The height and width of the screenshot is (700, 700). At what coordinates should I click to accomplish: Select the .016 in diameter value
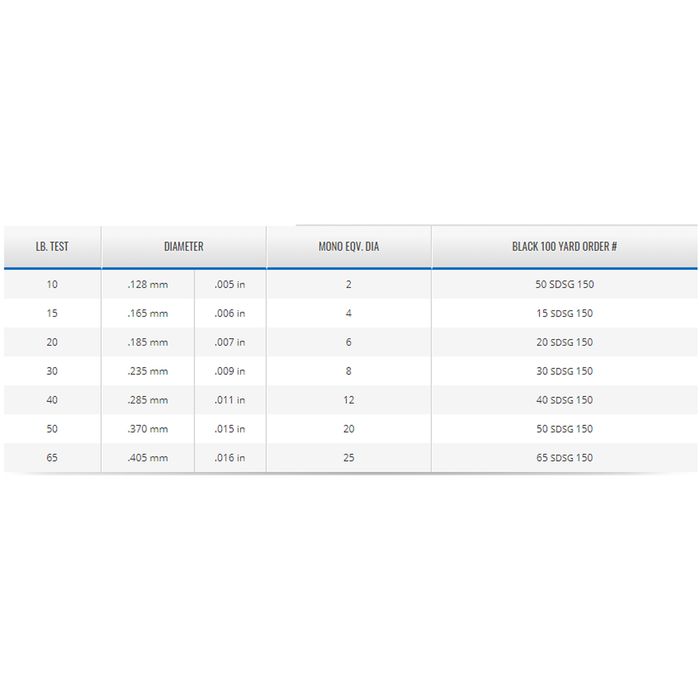click(x=229, y=459)
